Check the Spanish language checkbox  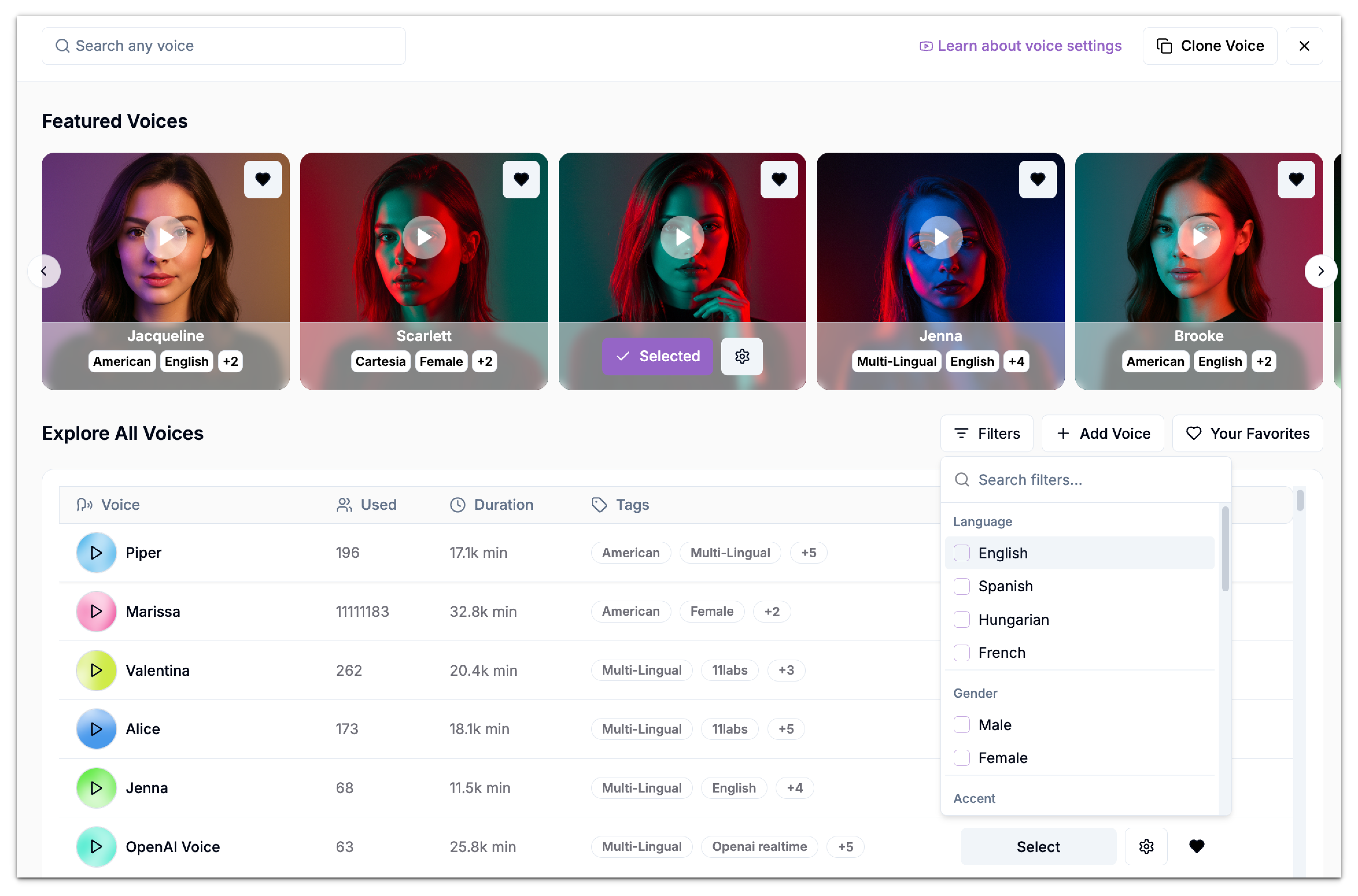961,586
